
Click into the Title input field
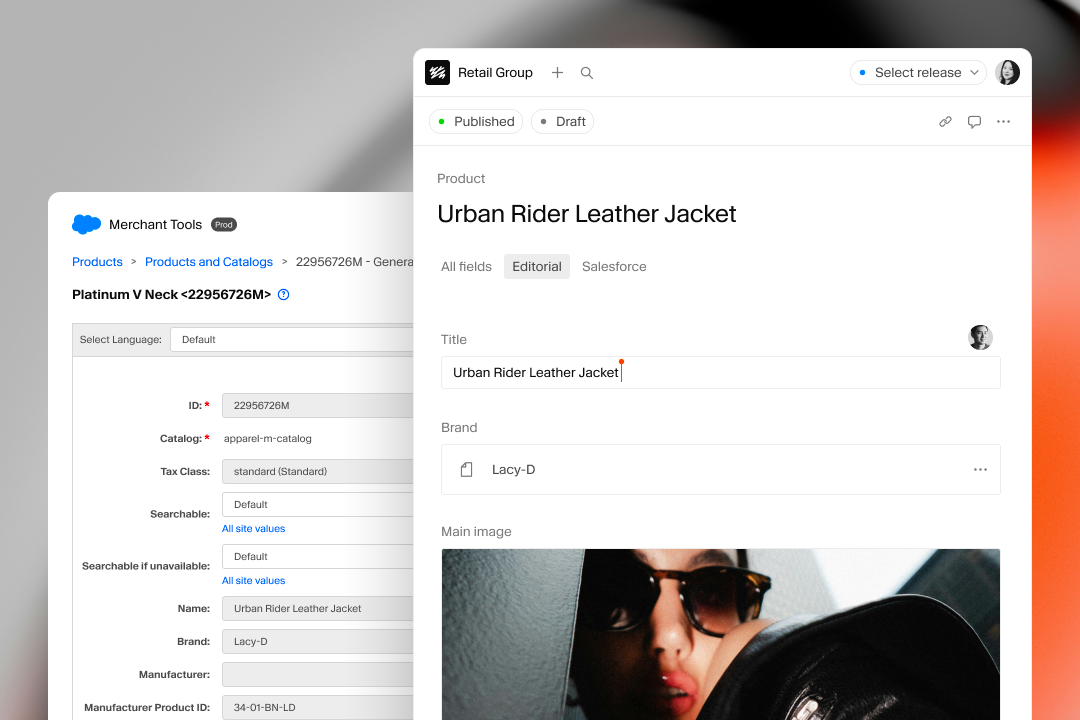tap(720, 373)
